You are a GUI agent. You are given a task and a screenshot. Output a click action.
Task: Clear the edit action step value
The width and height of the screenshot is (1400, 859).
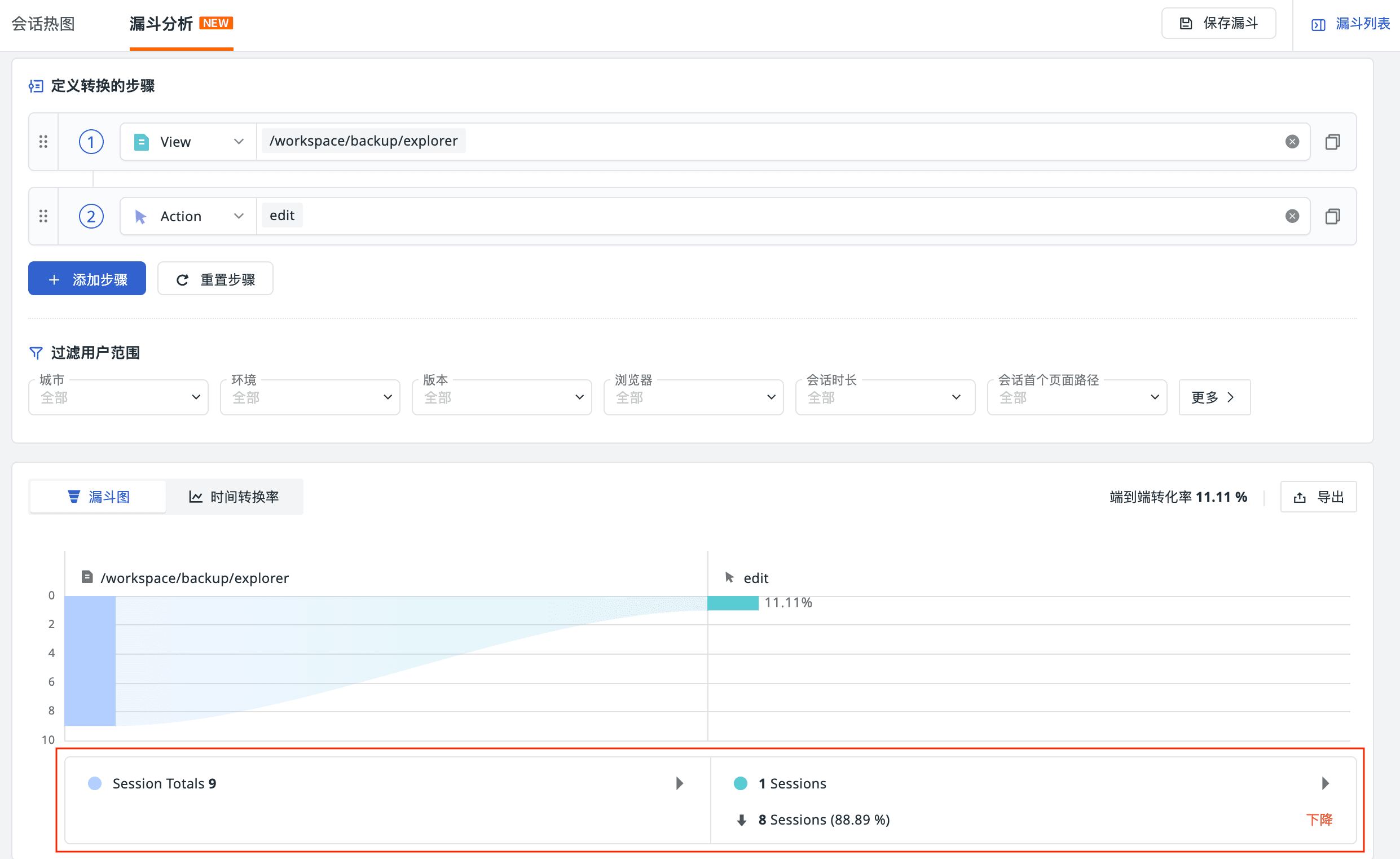(1292, 216)
